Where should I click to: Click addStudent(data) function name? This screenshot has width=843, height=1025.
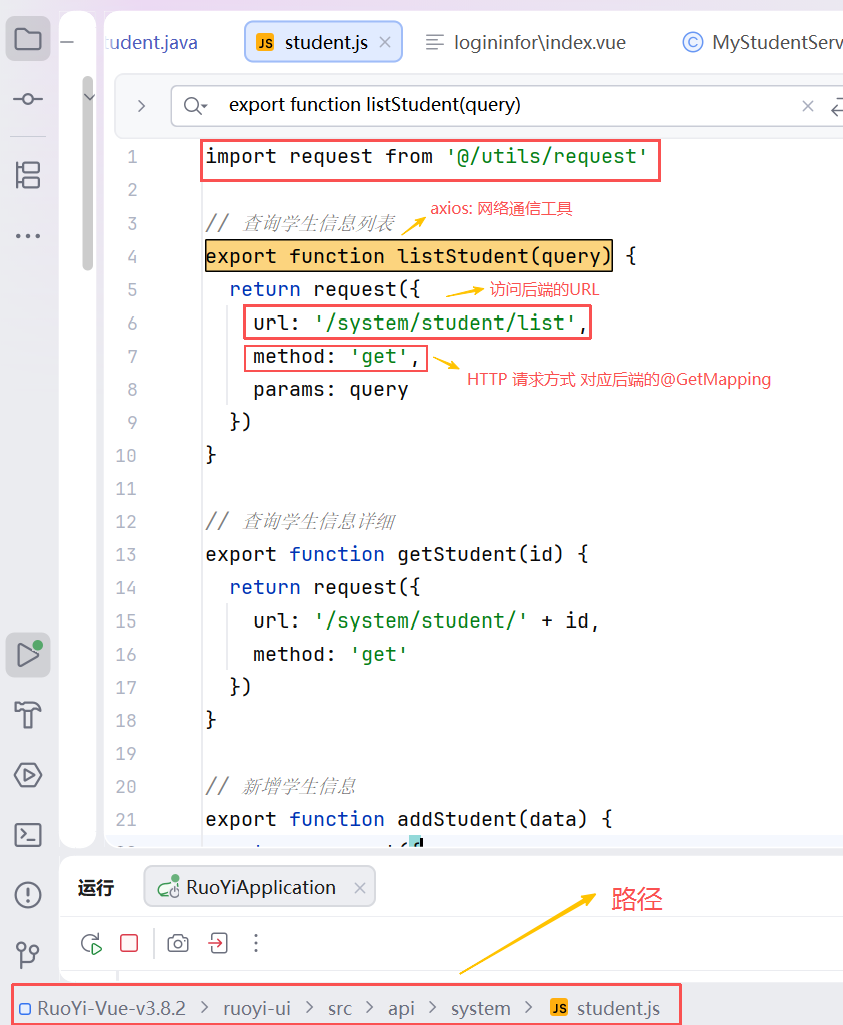tap(492, 819)
